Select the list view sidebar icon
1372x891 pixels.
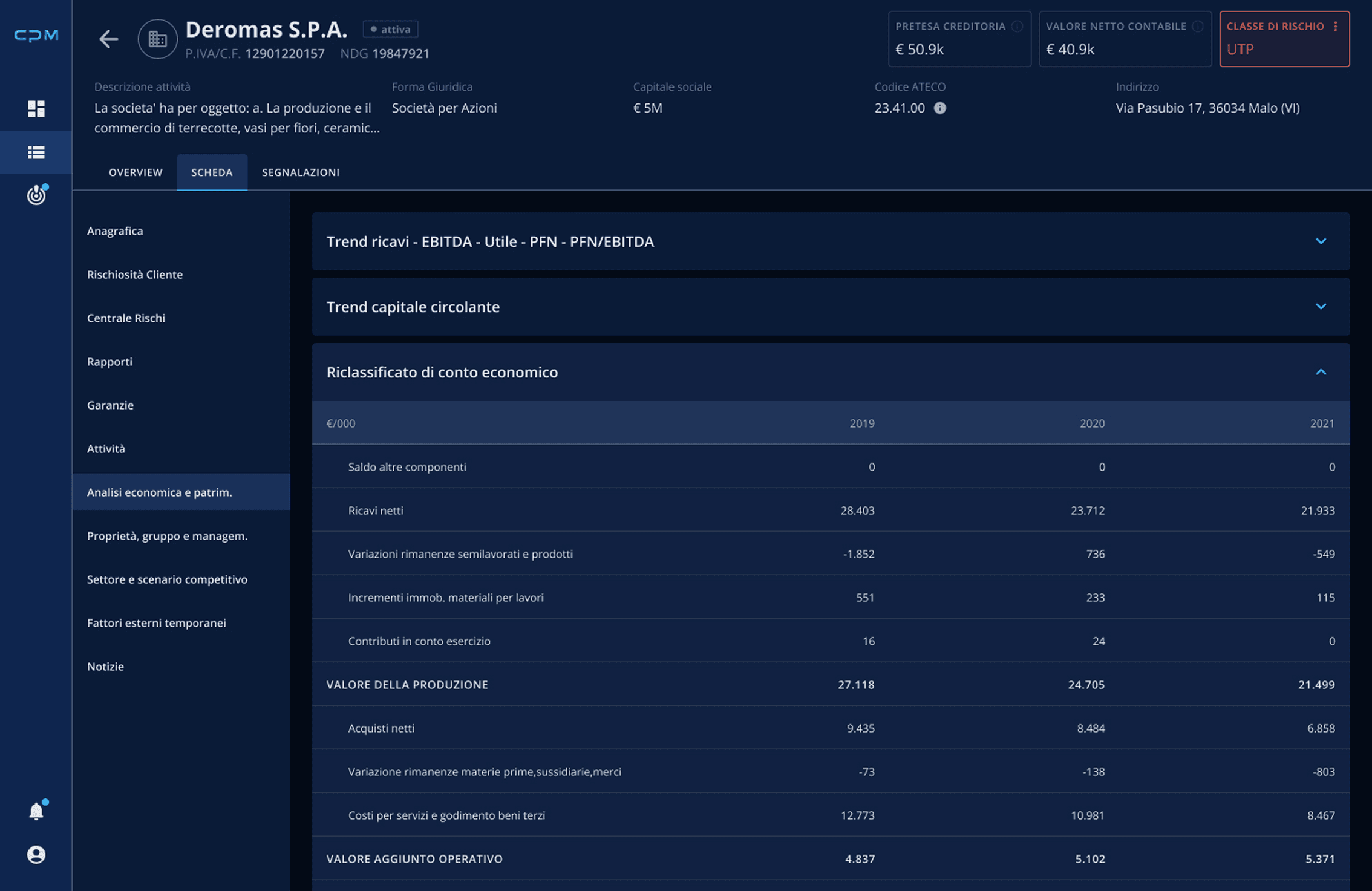tap(36, 152)
